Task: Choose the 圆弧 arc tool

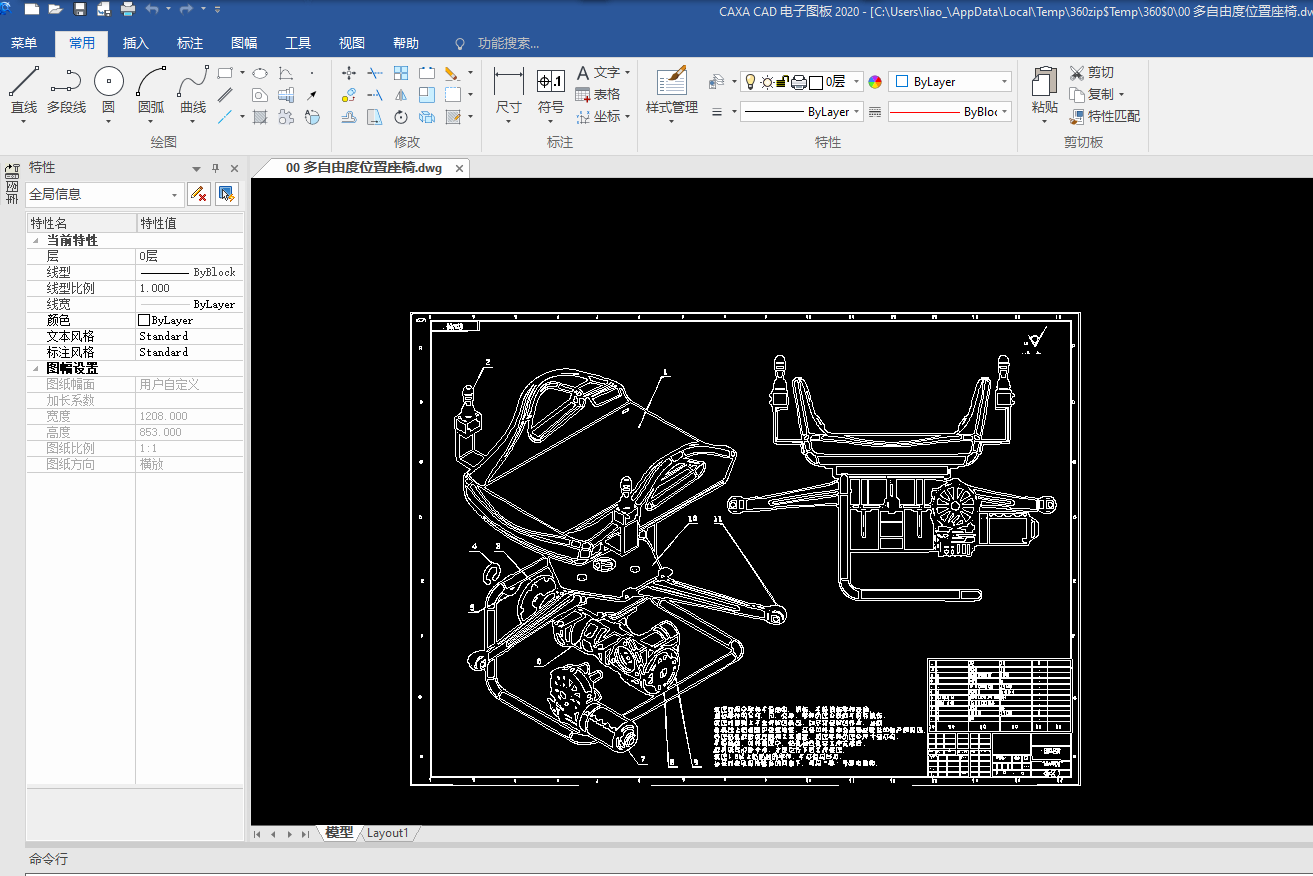Action: click(x=151, y=82)
